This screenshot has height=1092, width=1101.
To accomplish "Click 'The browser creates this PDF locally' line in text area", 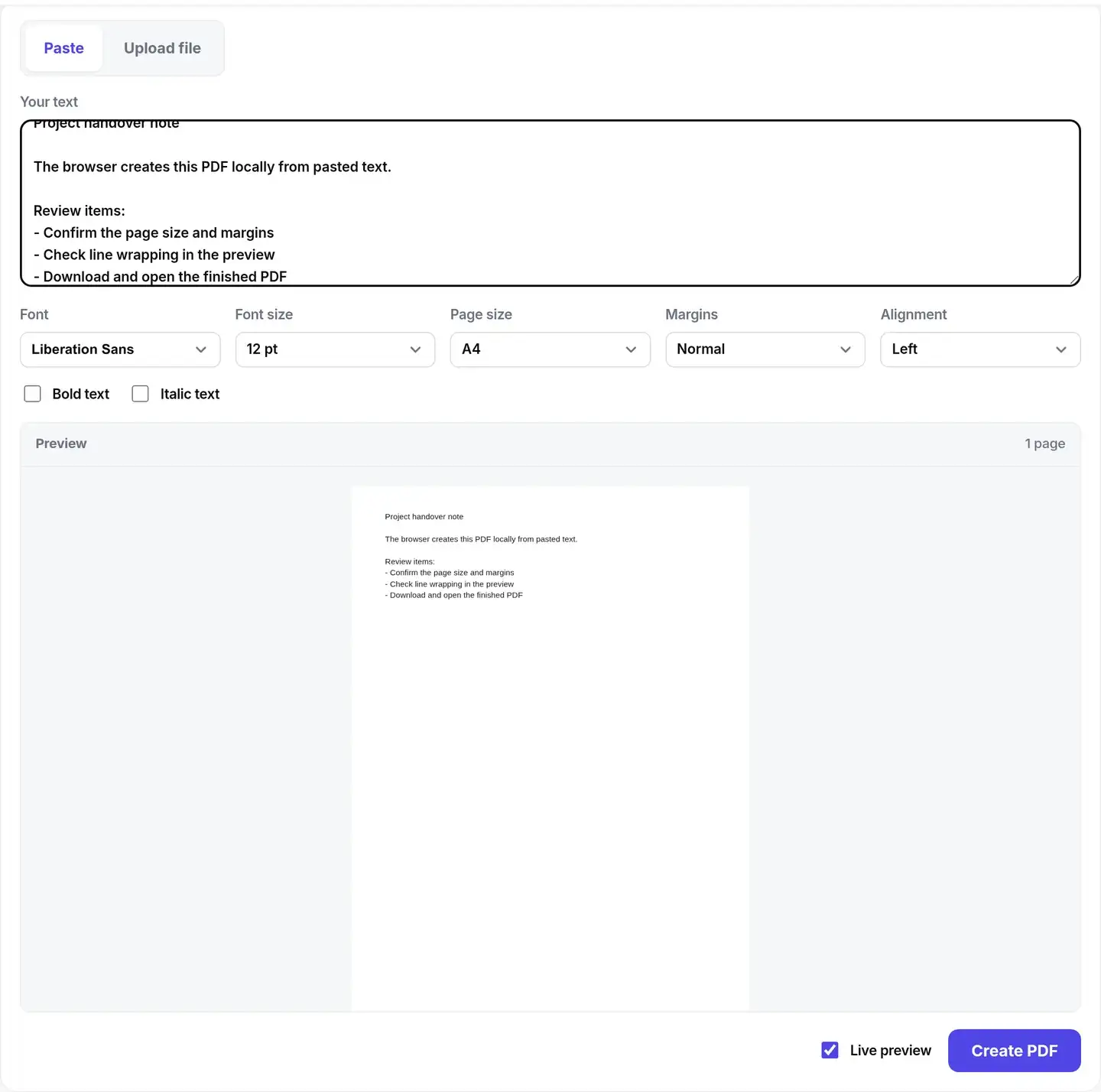I will click(x=213, y=167).
